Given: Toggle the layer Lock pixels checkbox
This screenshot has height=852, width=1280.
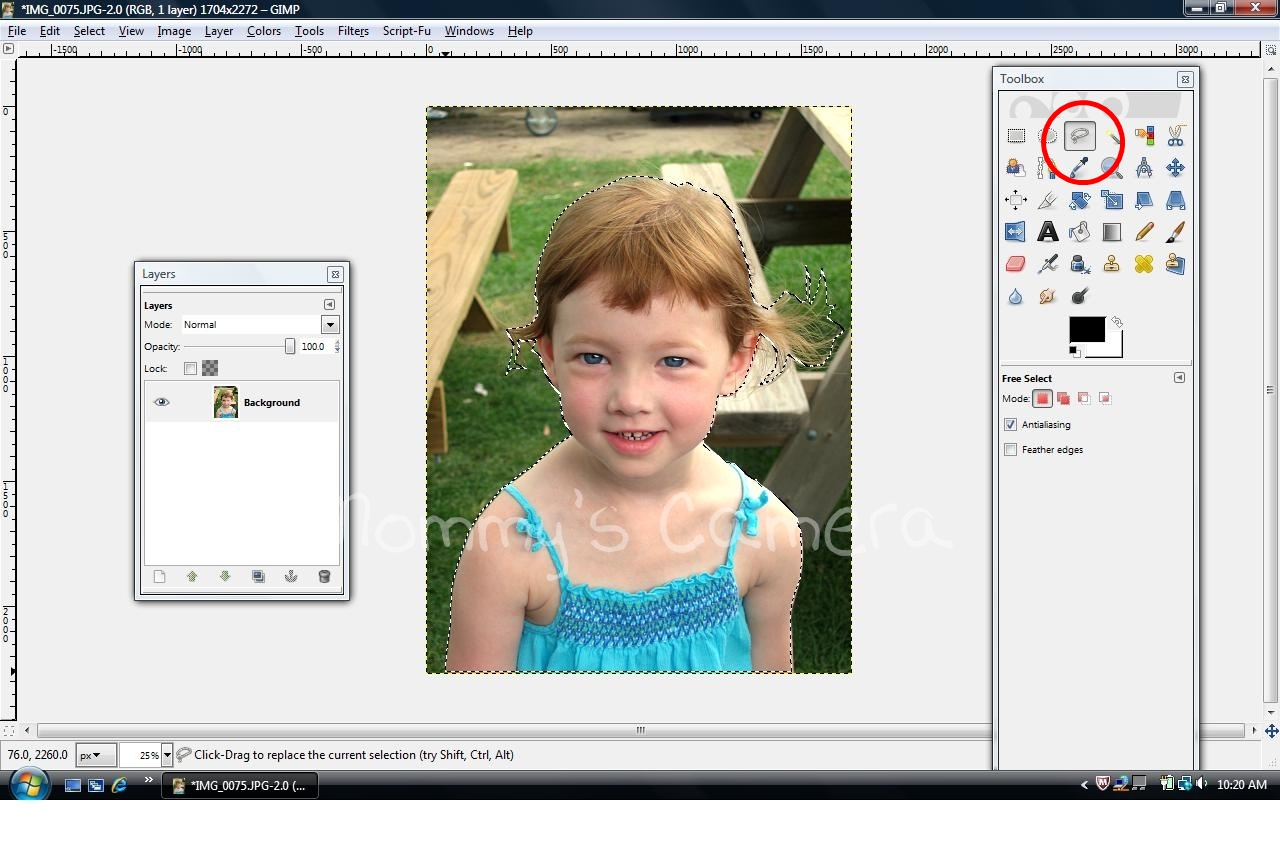Looking at the screenshot, I should 190,368.
